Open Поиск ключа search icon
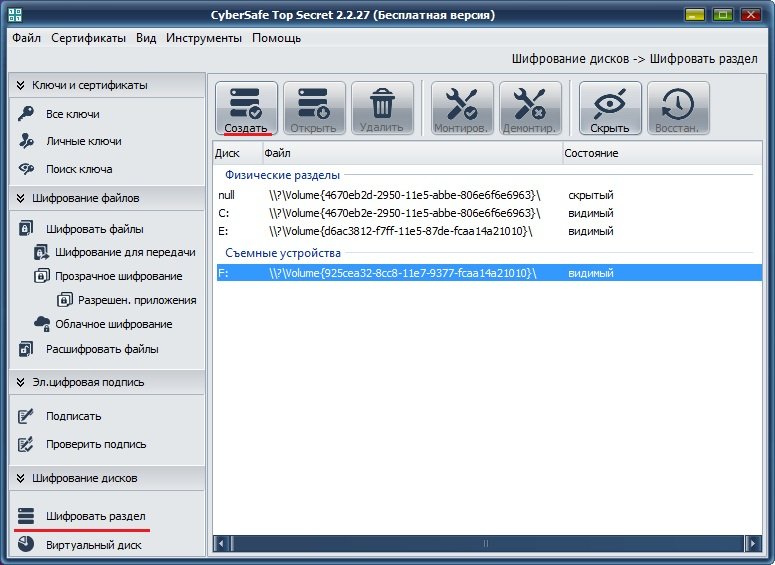775x565 pixels. click(26, 169)
